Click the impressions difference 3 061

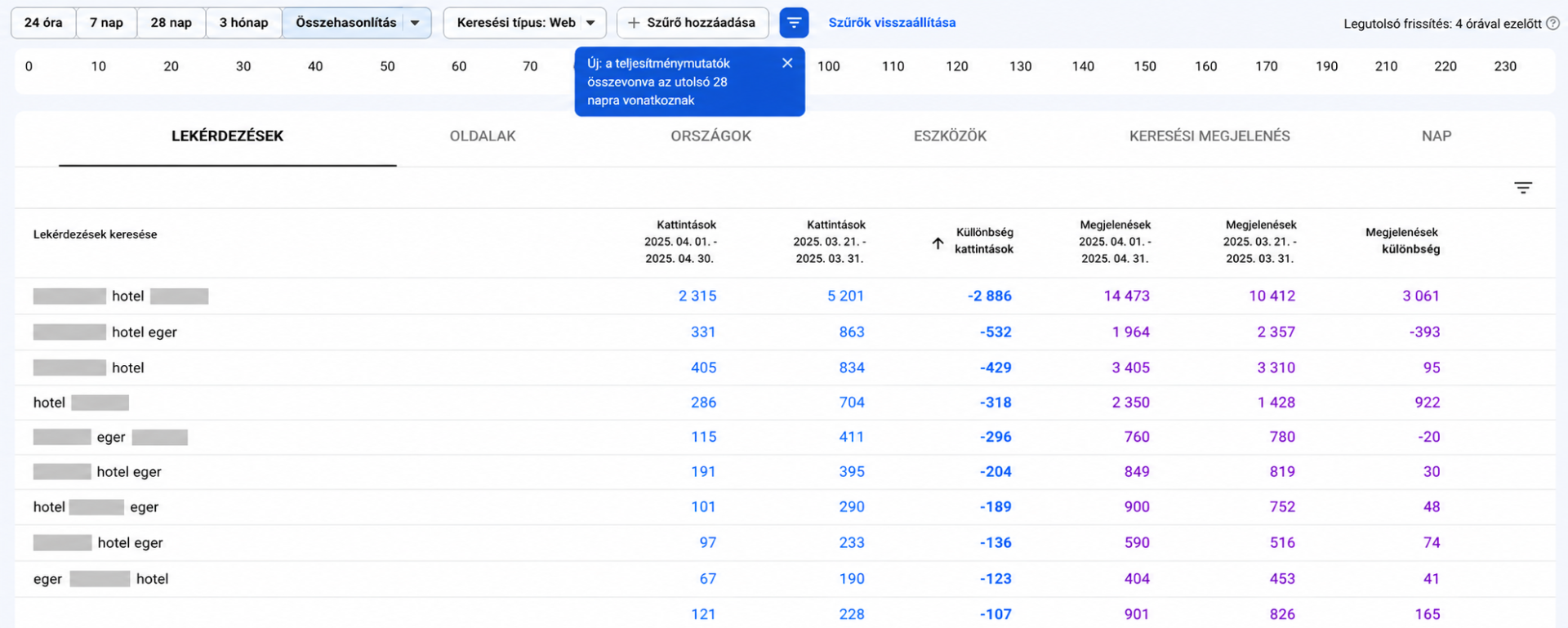tap(1421, 296)
